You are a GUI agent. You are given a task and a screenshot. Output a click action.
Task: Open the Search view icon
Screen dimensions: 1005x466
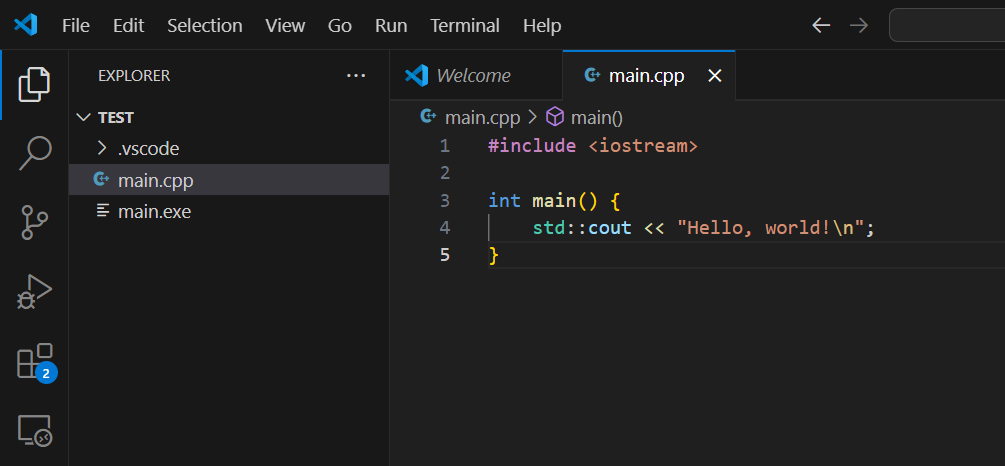point(34,153)
